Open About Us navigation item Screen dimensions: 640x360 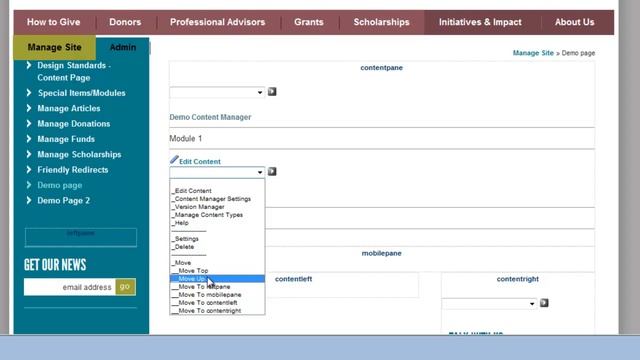point(574,22)
